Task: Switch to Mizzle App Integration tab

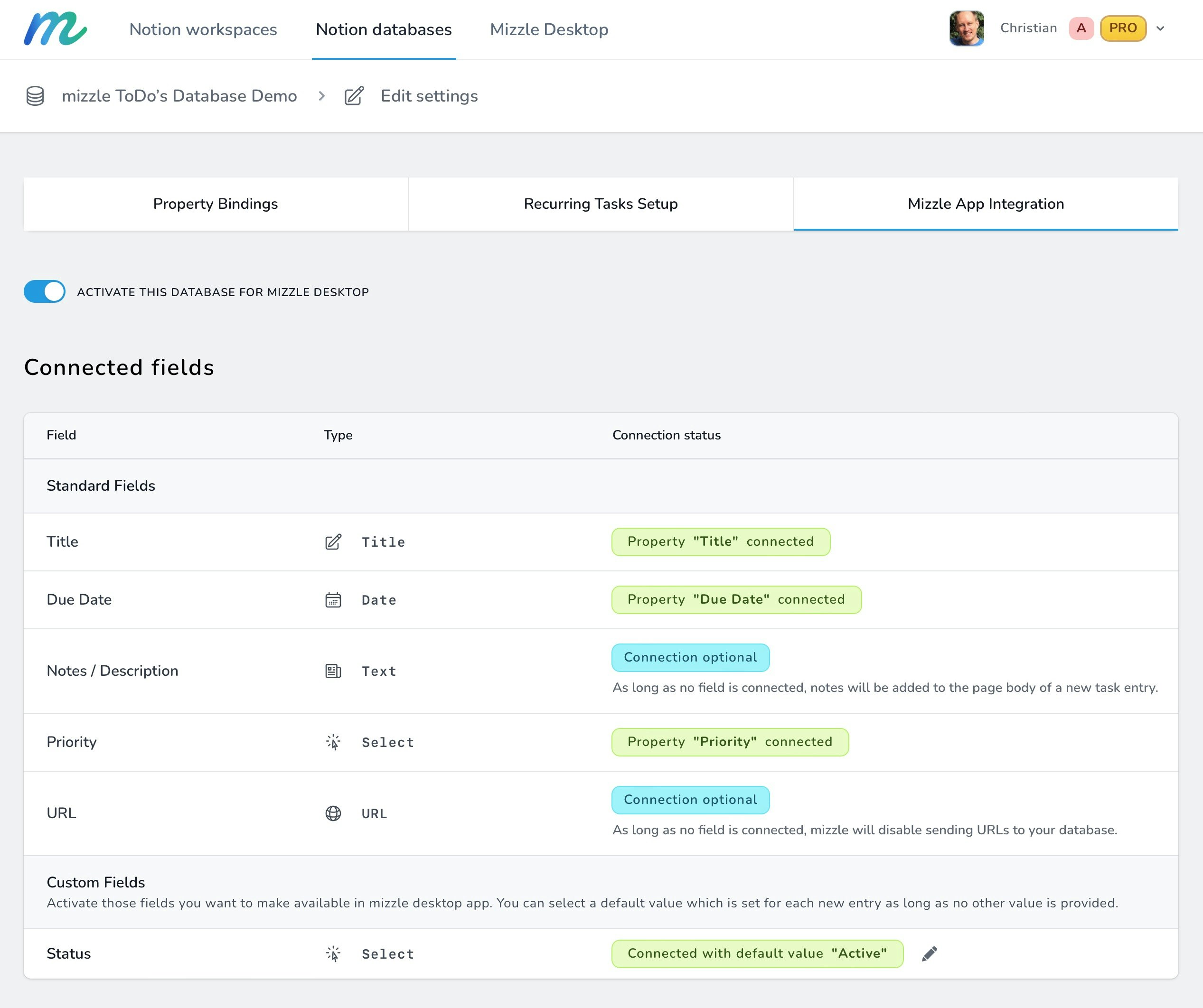Action: coord(986,204)
